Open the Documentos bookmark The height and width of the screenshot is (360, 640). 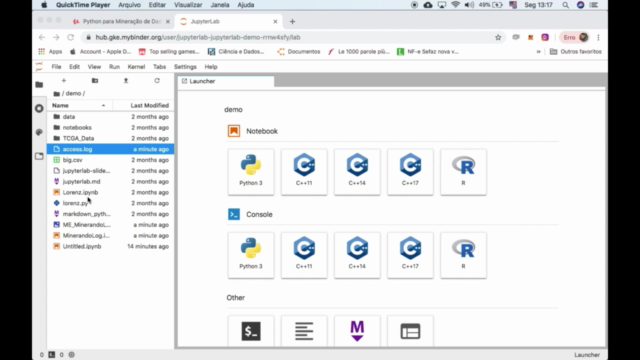(x=299, y=51)
